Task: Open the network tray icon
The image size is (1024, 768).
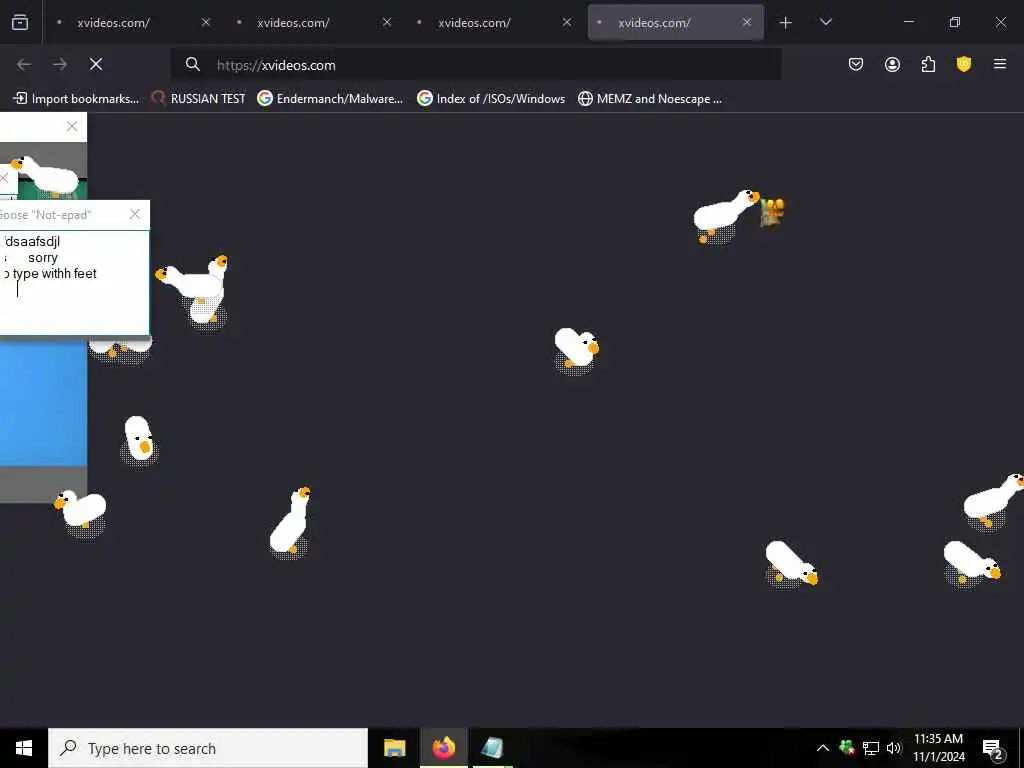Action: click(871, 748)
